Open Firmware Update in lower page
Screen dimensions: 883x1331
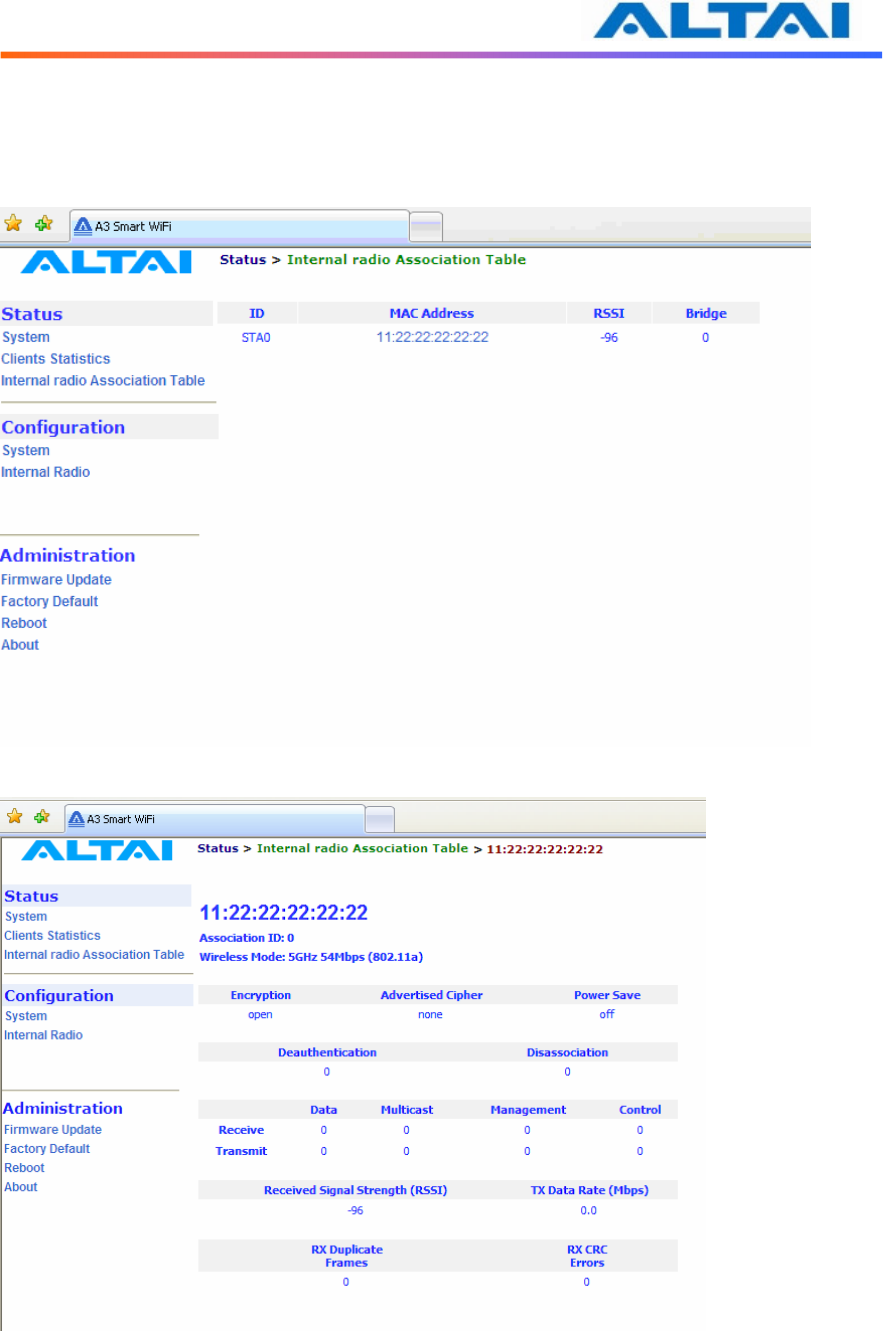coord(53,1129)
